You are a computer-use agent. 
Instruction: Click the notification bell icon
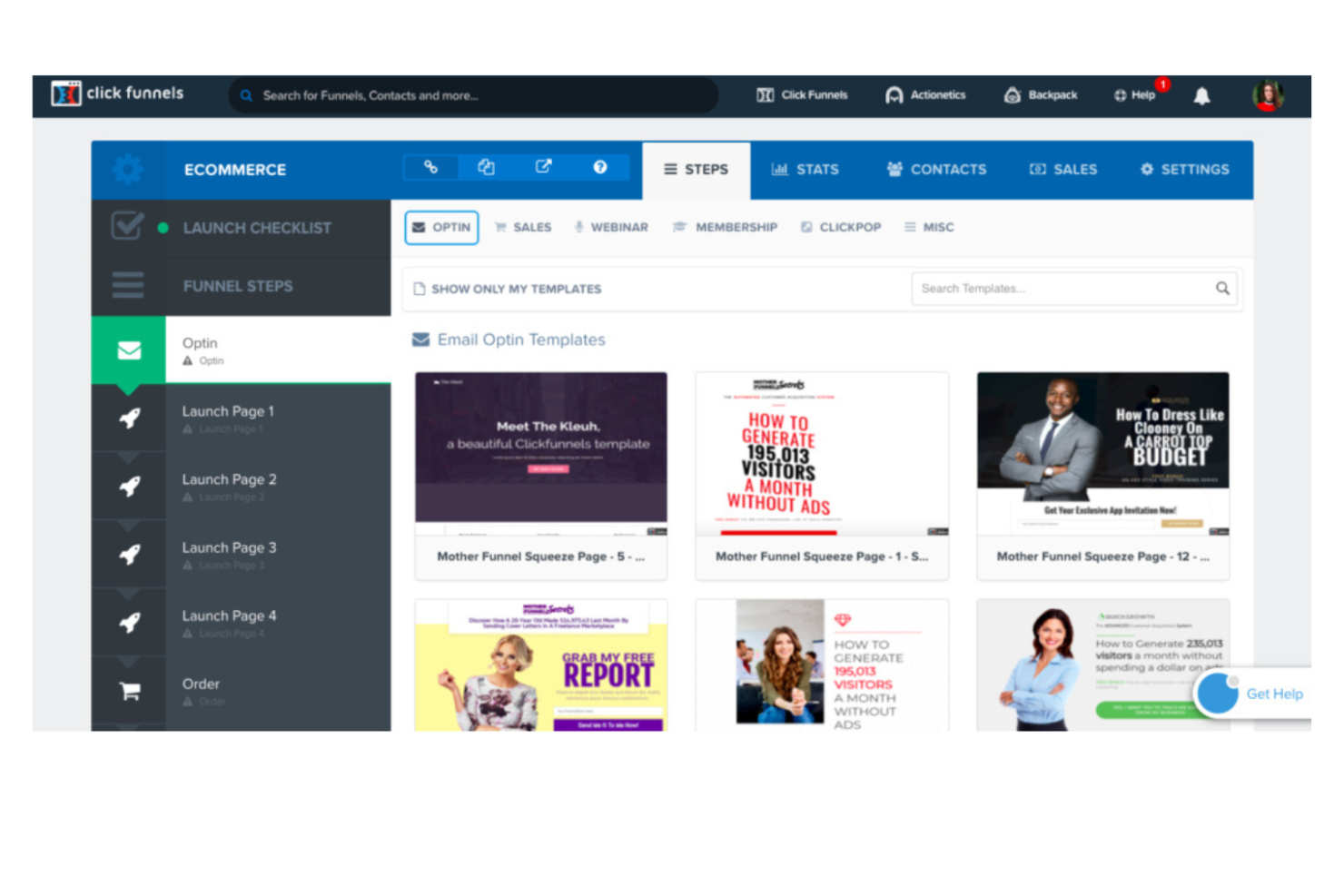click(x=1202, y=95)
